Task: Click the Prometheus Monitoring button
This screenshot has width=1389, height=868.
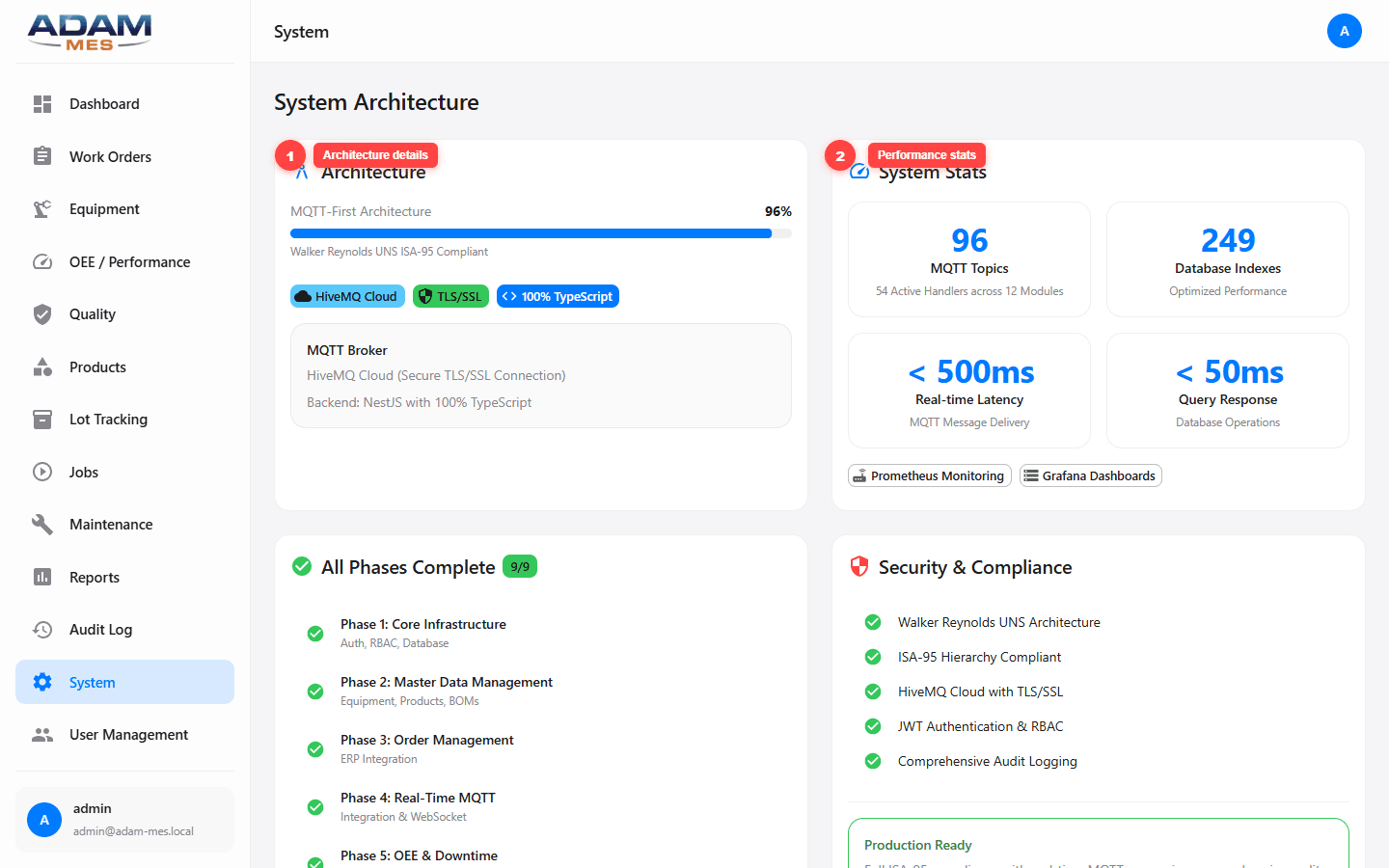Action: [x=929, y=475]
